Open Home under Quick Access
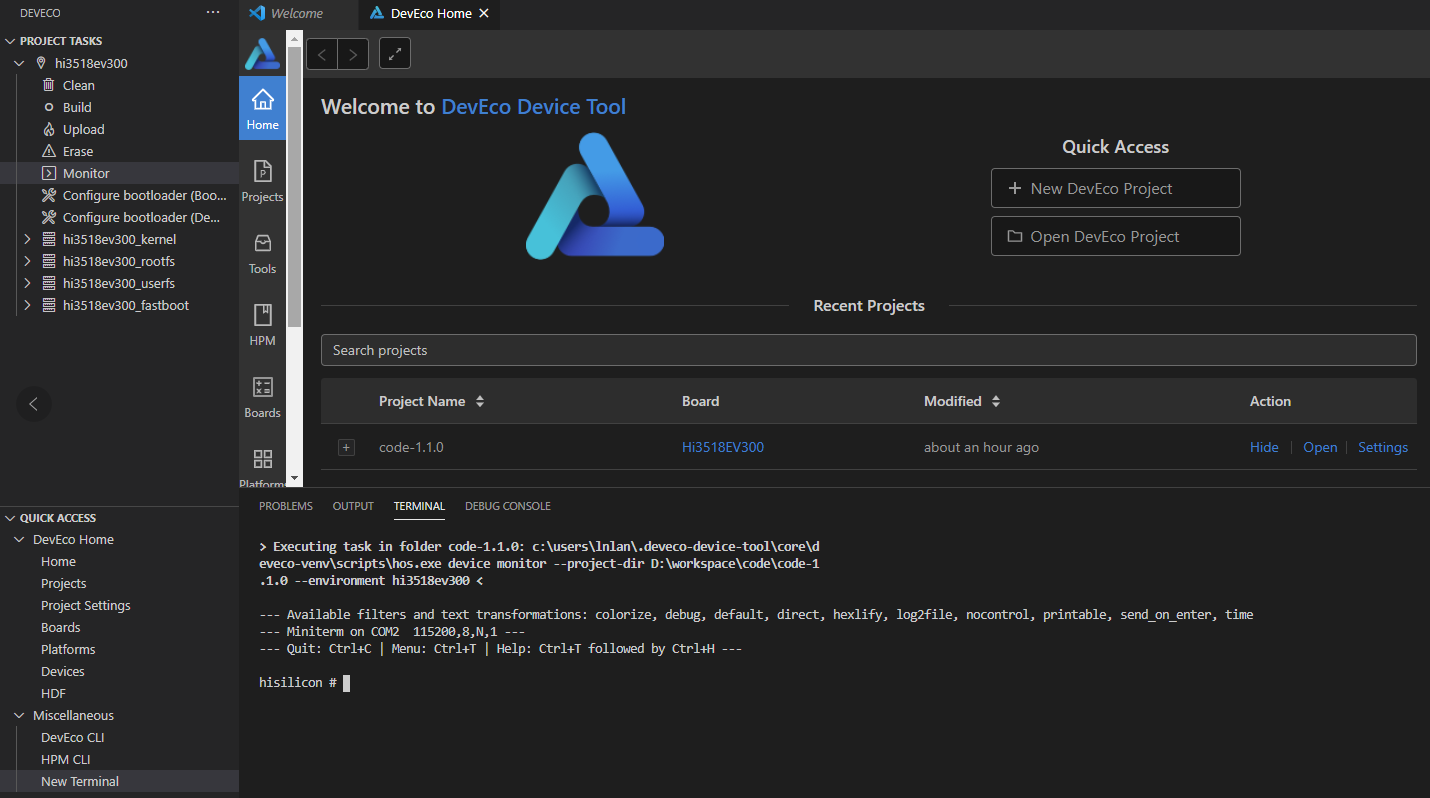Screen dimensions: 1430x798 58,561
